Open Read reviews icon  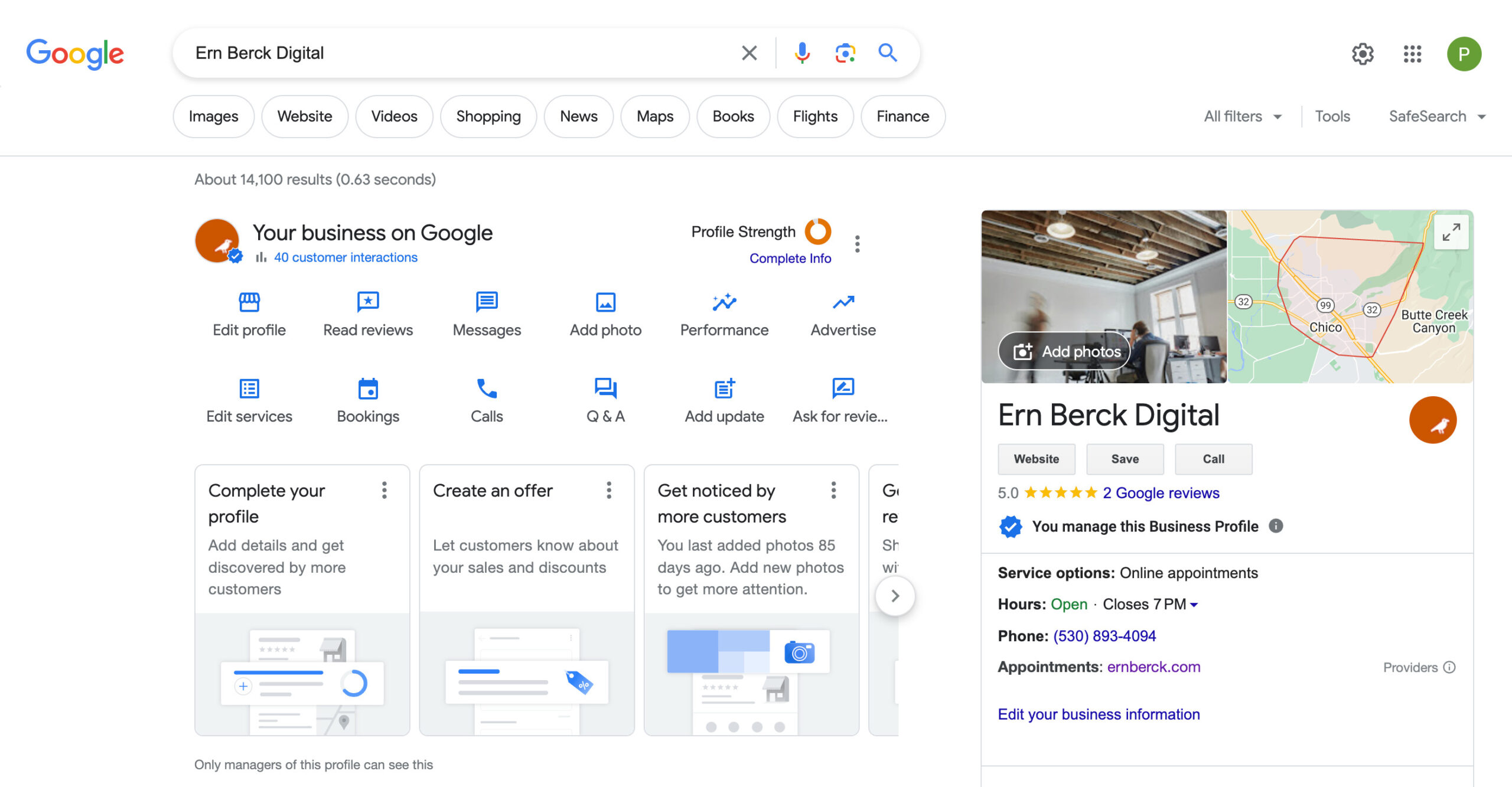point(368,302)
